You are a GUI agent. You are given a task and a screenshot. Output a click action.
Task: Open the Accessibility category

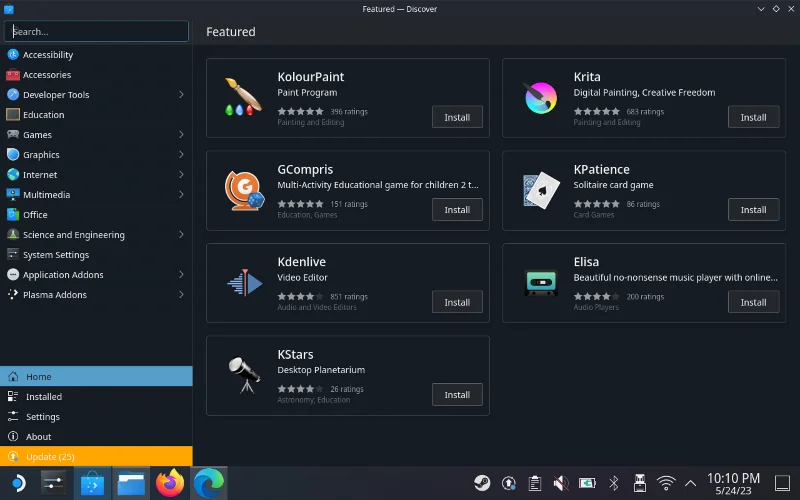point(96,55)
